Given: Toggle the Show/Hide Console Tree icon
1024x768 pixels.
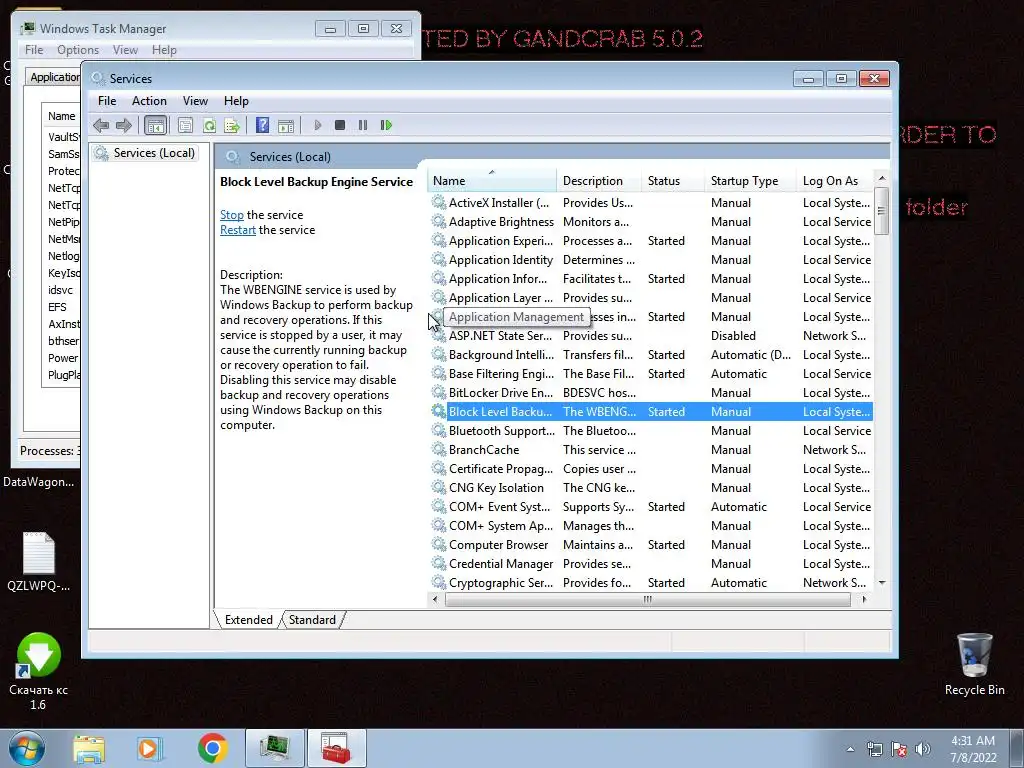Looking at the screenshot, I should (x=155, y=125).
